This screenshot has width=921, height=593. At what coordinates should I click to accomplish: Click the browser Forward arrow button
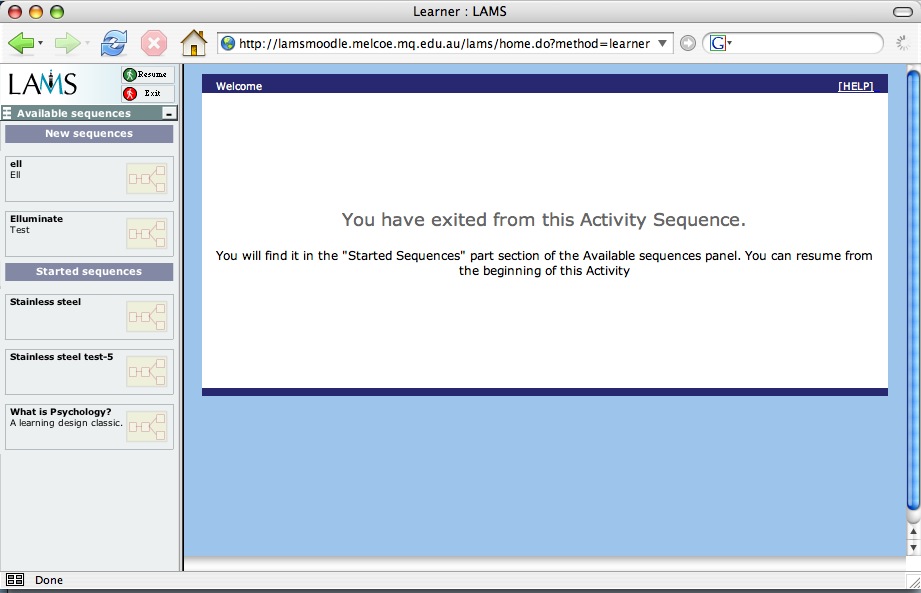coord(66,43)
